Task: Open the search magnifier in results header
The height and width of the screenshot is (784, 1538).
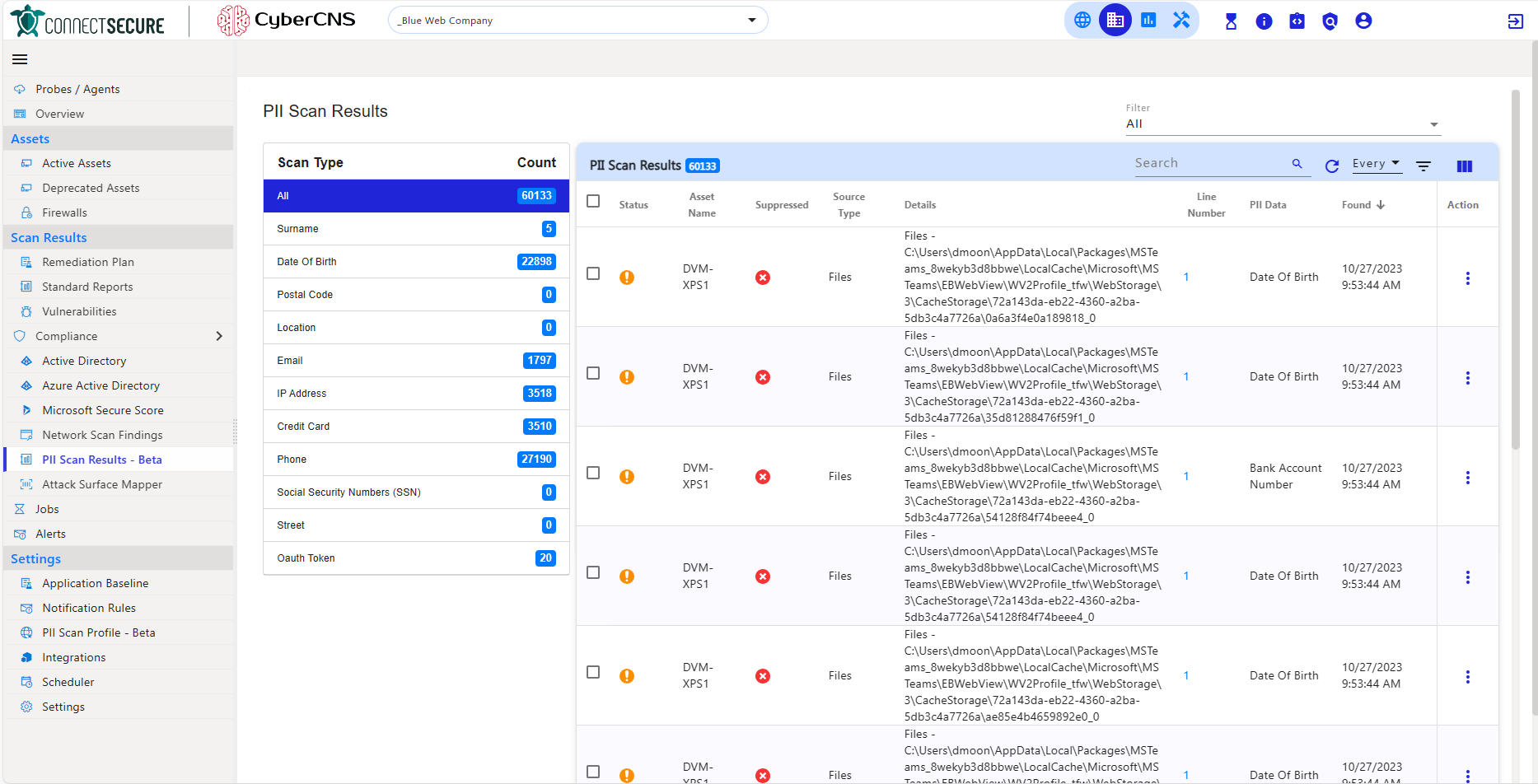Action: pos(1298,163)
